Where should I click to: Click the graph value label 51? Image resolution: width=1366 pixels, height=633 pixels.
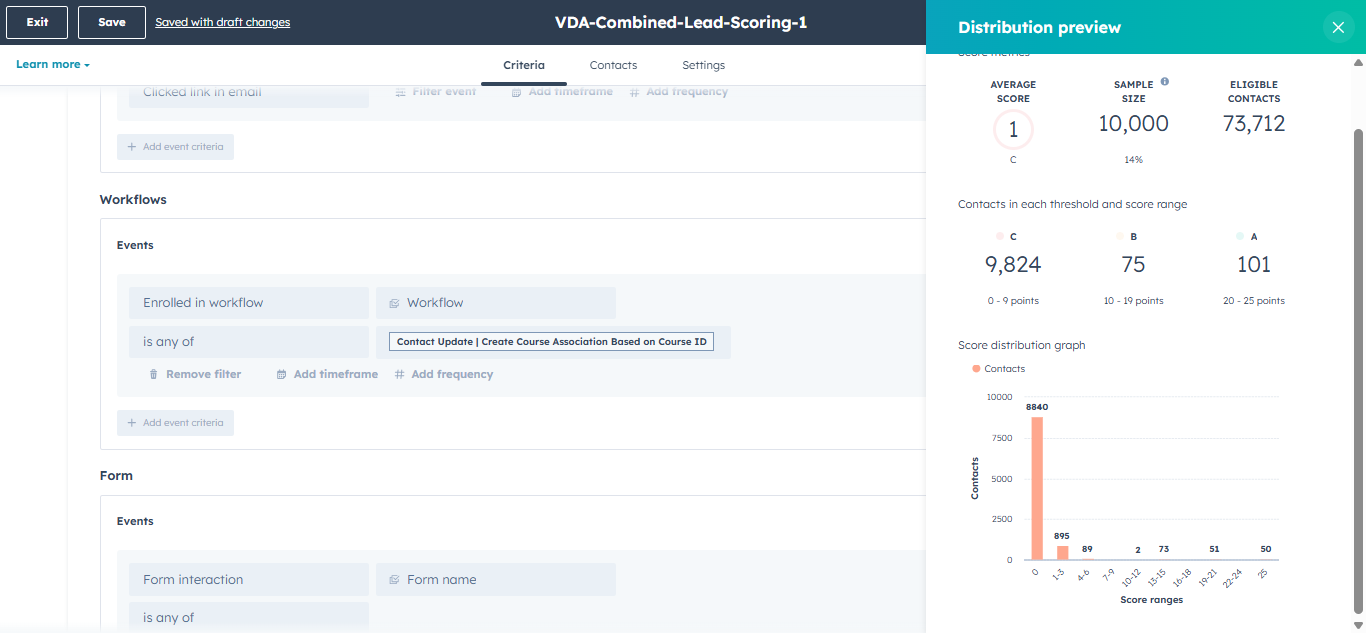click(x=1214, y=549)
